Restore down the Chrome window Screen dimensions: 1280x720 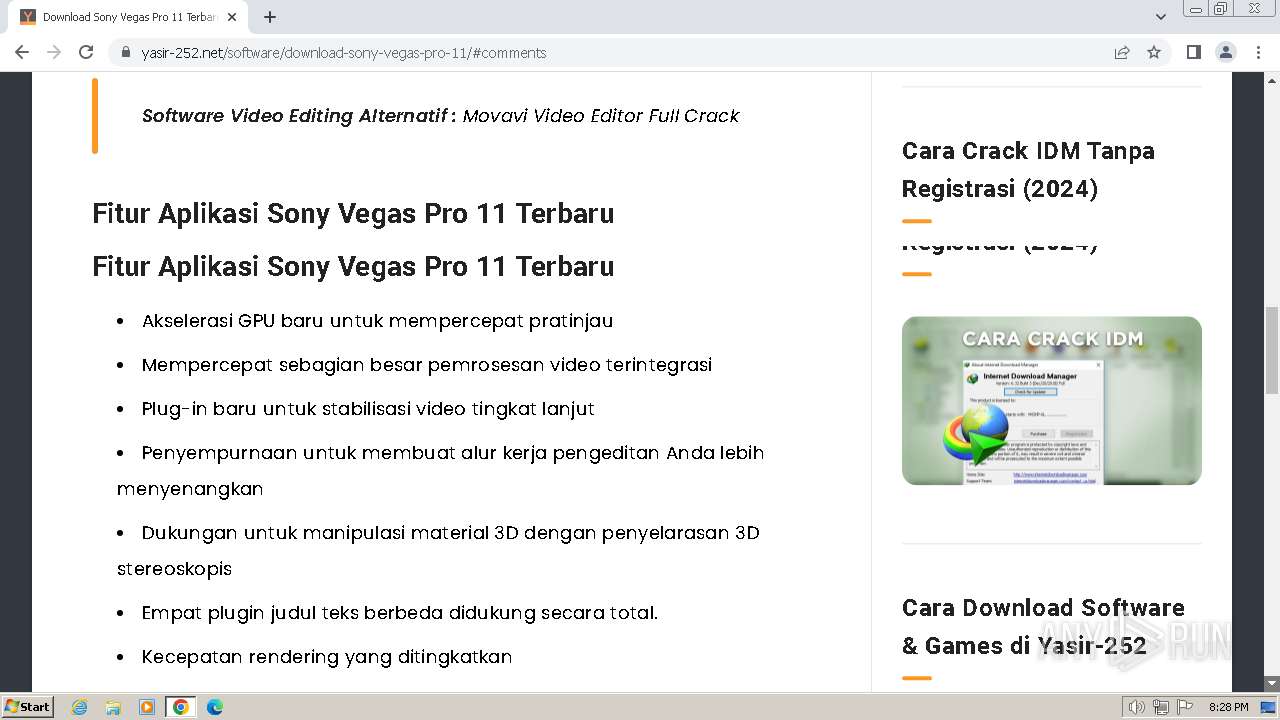point(1221,9)
